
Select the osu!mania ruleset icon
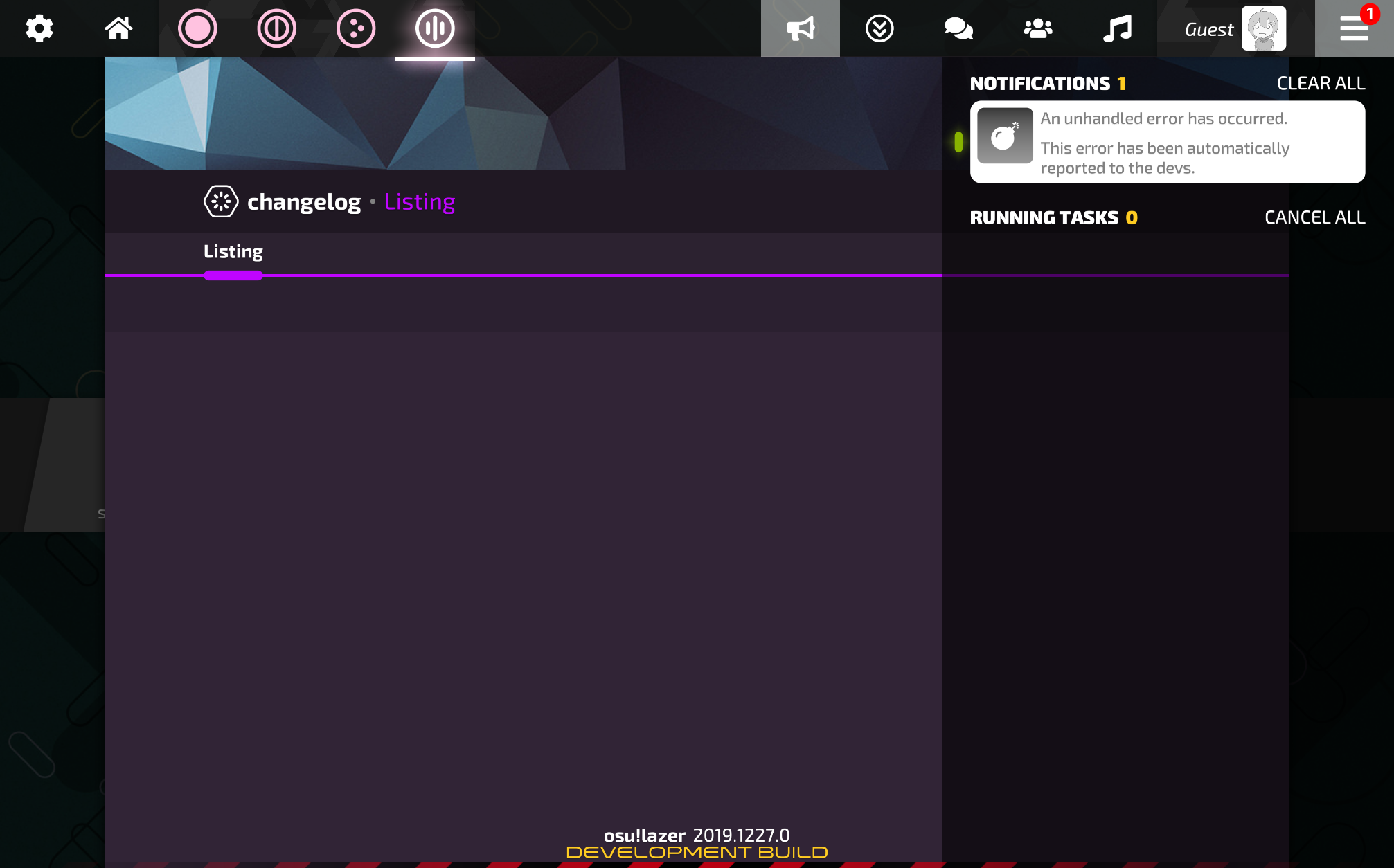435,28
